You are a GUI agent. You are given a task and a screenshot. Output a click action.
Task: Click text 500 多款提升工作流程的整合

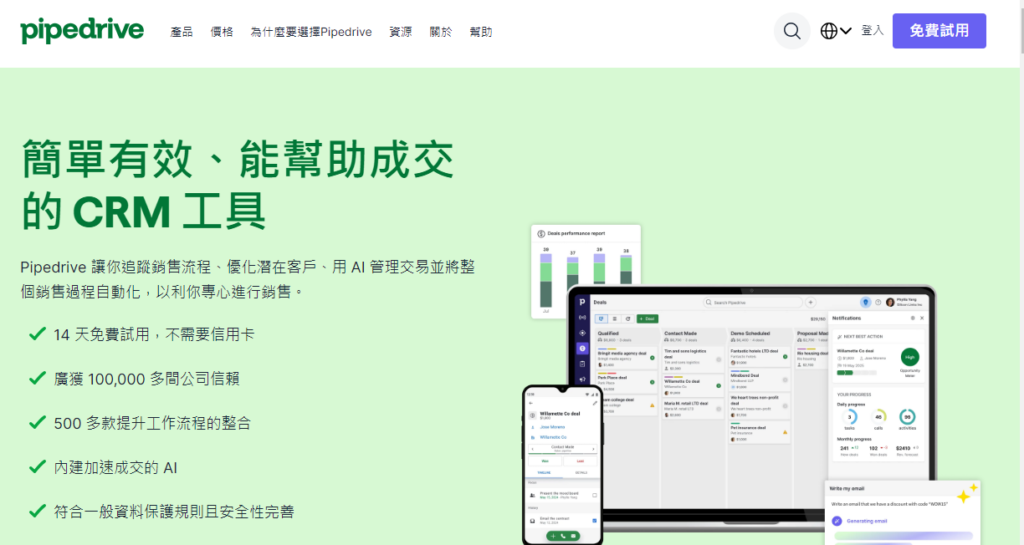tap(152, 423)
